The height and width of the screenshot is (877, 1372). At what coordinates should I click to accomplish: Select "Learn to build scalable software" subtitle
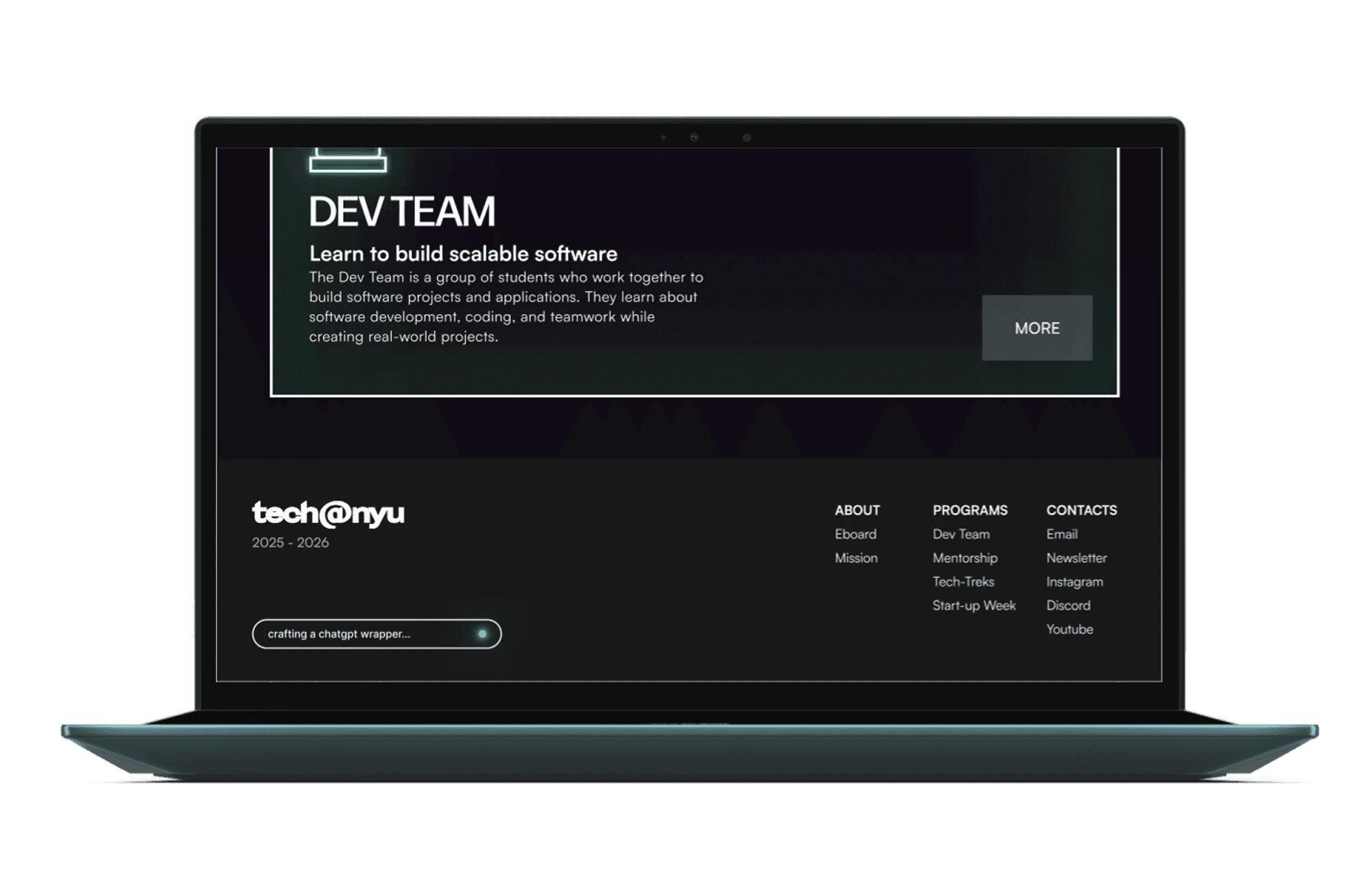click(463, 254)
